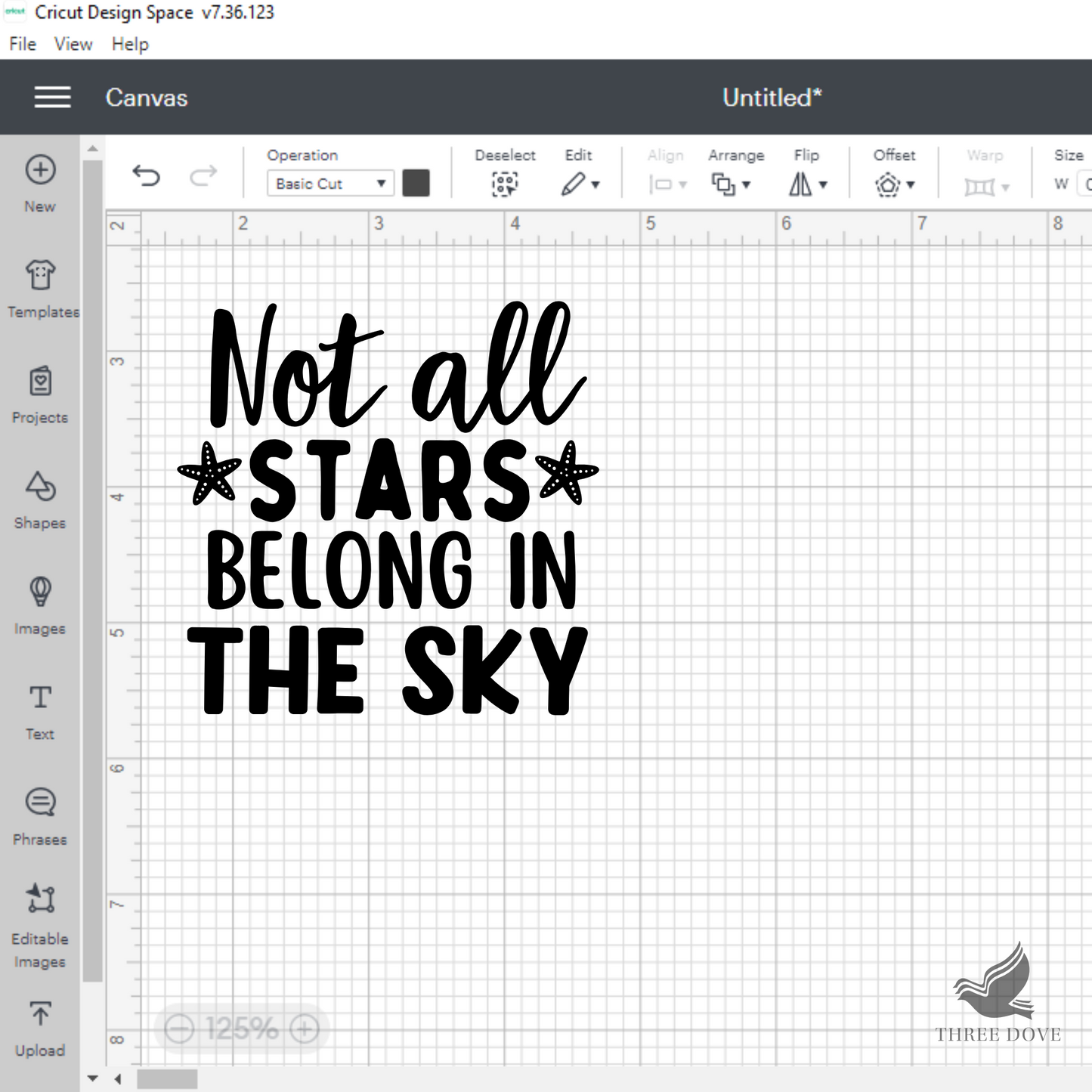Screen dimensions: 1092x1092
Task: Expand the Arrange dropdown arrow
Action: coord(746,184)
